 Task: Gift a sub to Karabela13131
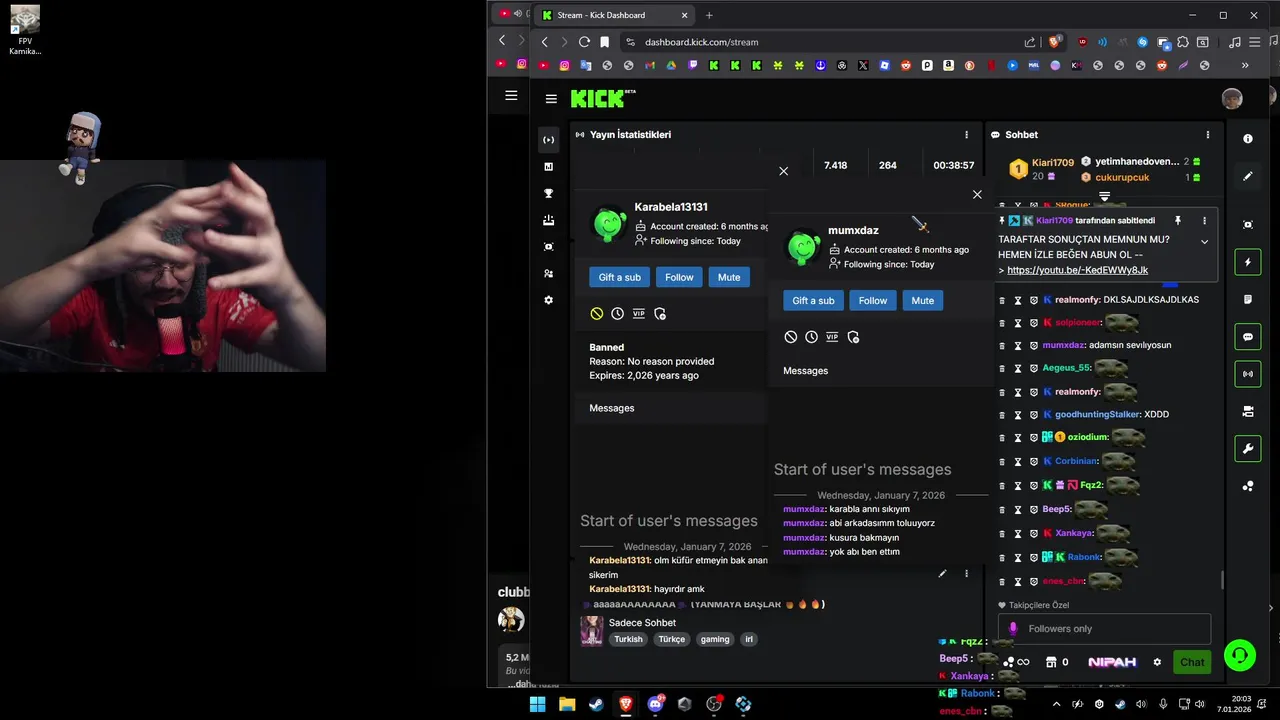(620, 277)
